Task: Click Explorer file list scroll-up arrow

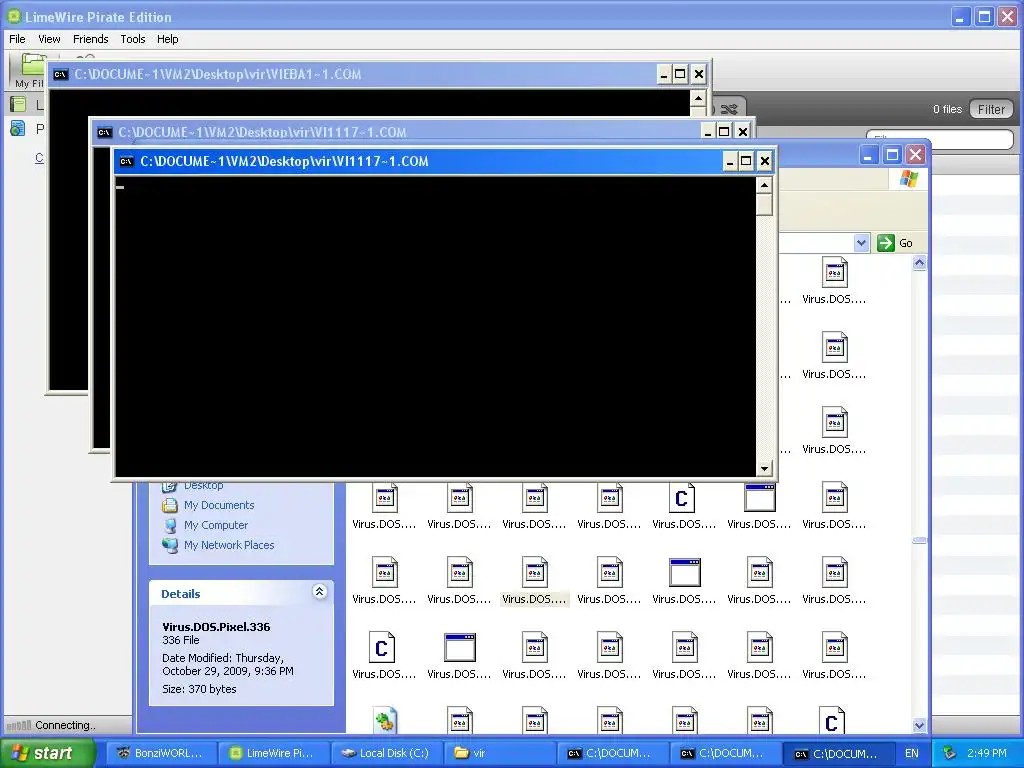Action: pos(920,263)
